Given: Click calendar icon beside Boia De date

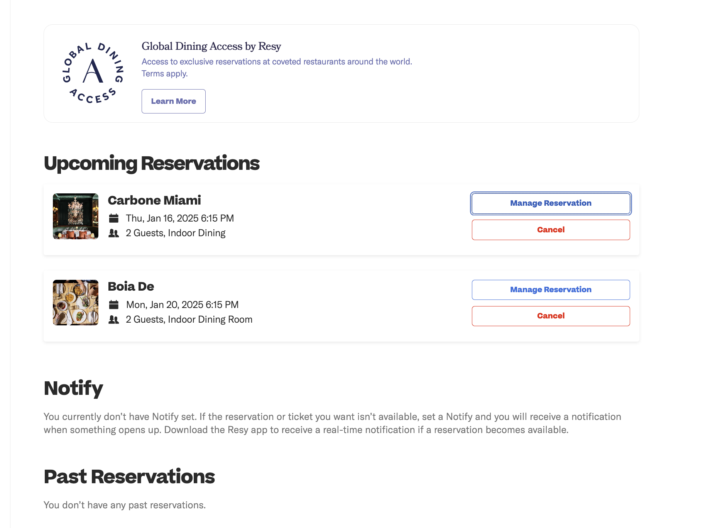Looking at the screenshot, I should point(113,304).
